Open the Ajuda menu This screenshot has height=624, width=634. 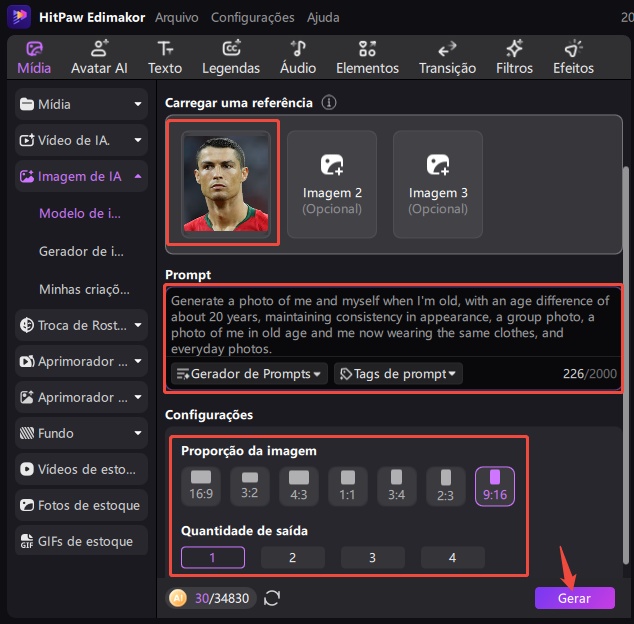tap(323, 17)
